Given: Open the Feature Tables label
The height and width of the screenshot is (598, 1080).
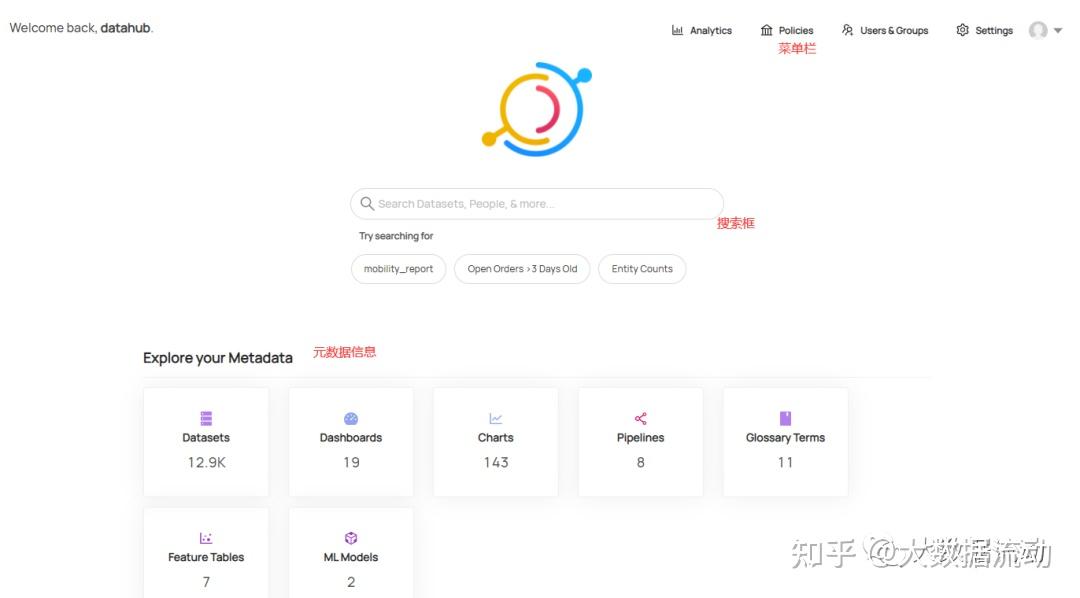Looking at the screenshot, I should pyautogui.click(x=206, y=557).
